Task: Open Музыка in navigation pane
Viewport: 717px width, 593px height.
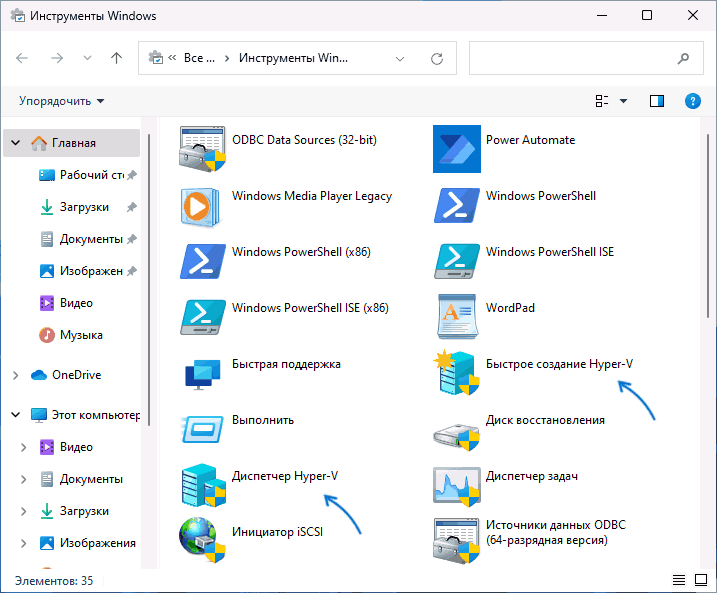Action: (71, 335)
